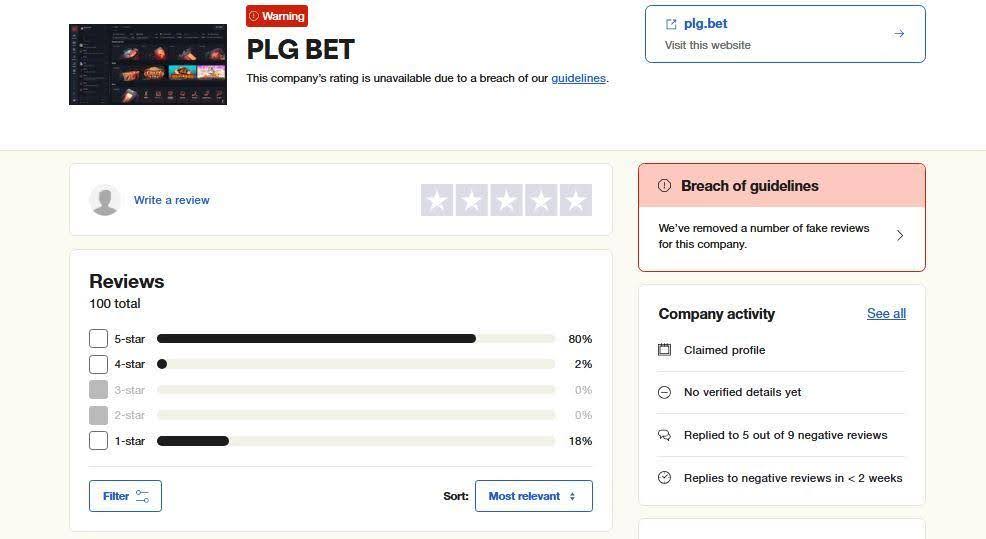
Task: Click the No verified details minus-circle icon
Action: coord(664,392)
